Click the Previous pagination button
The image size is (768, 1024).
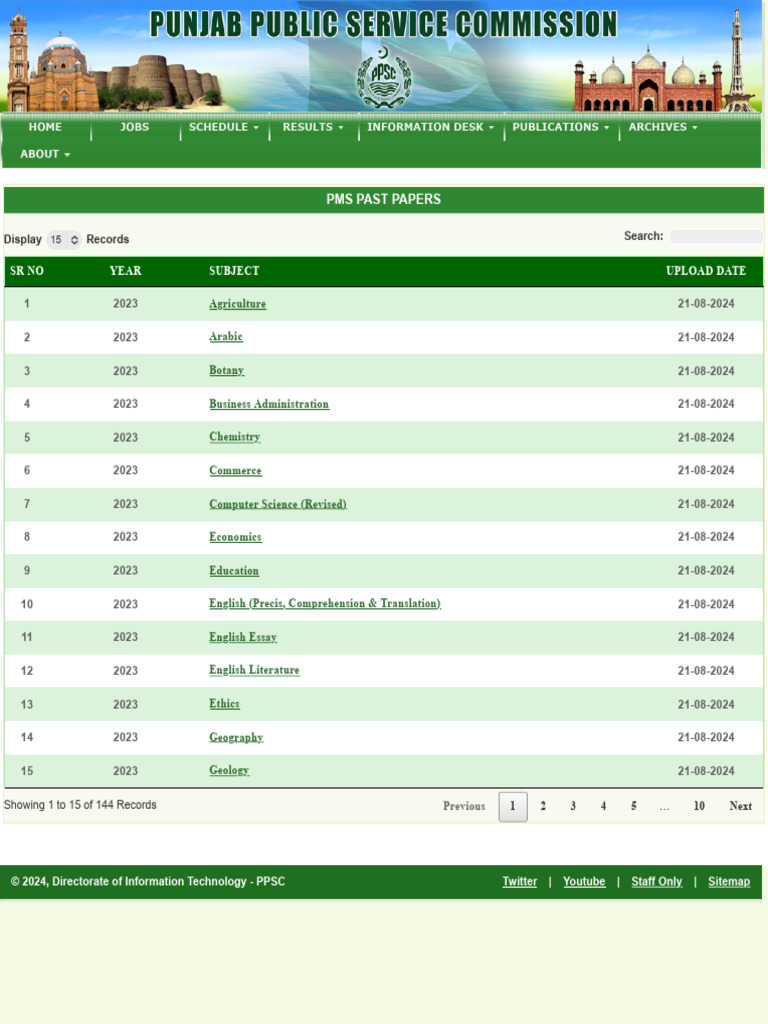464,806
